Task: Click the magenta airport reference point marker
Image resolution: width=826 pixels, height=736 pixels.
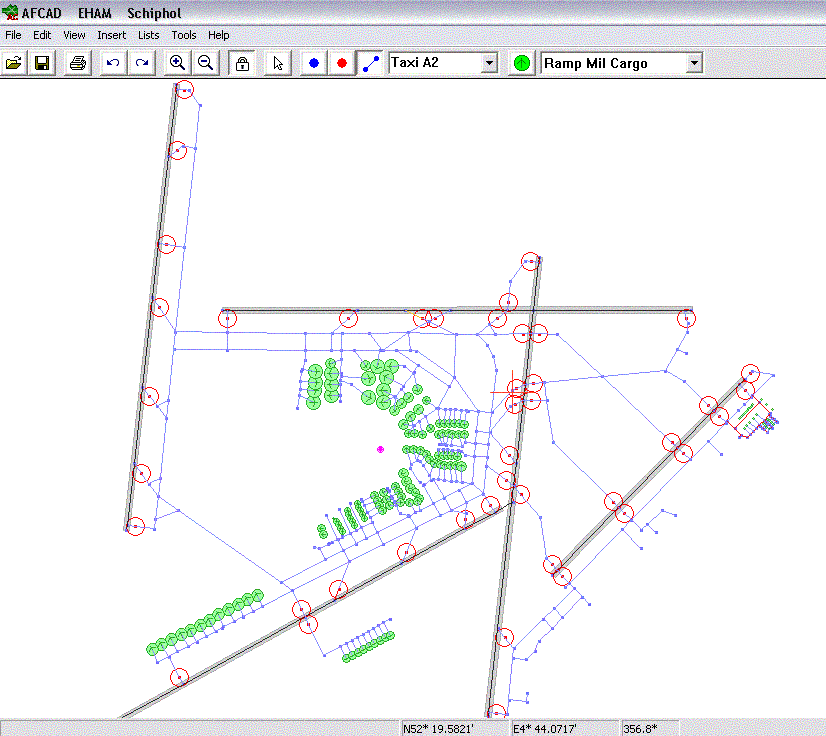Action: (x=381, y=450)
